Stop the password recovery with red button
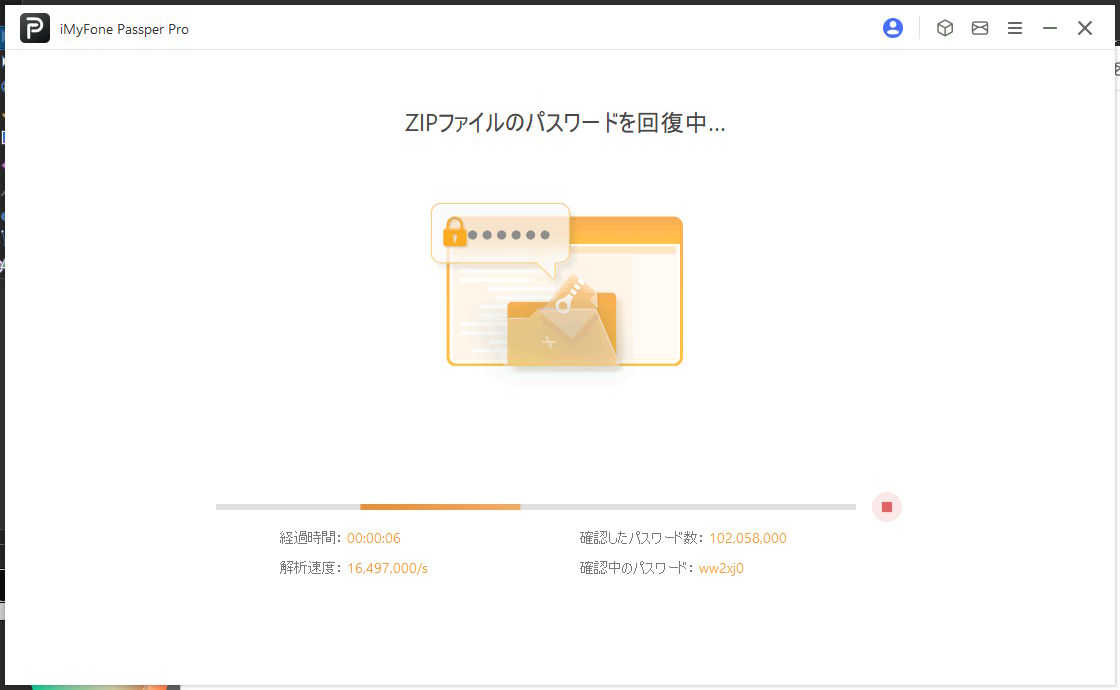Viewport: 1120px width, 690px height. [x=886, y=507]
